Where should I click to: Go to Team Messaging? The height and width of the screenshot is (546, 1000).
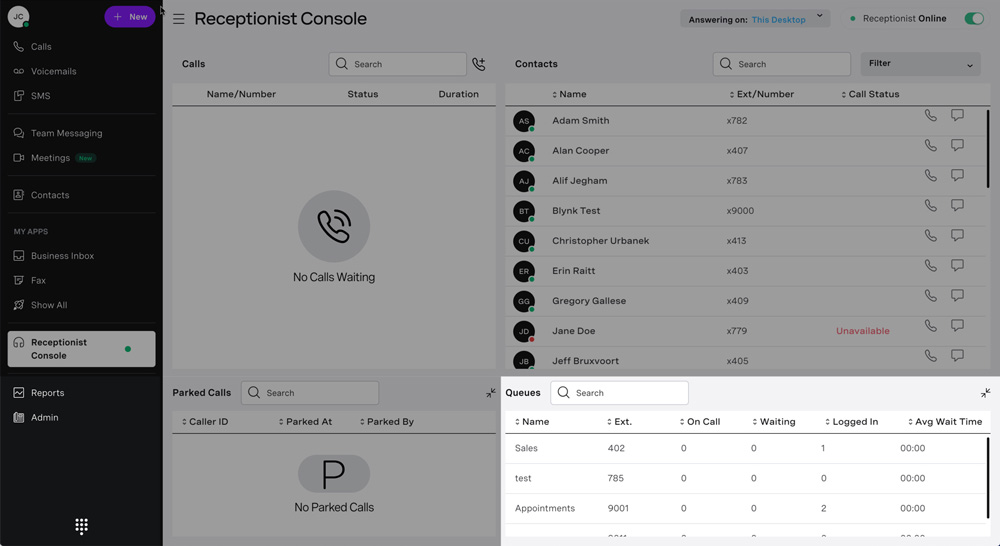(x=66, y=133)
